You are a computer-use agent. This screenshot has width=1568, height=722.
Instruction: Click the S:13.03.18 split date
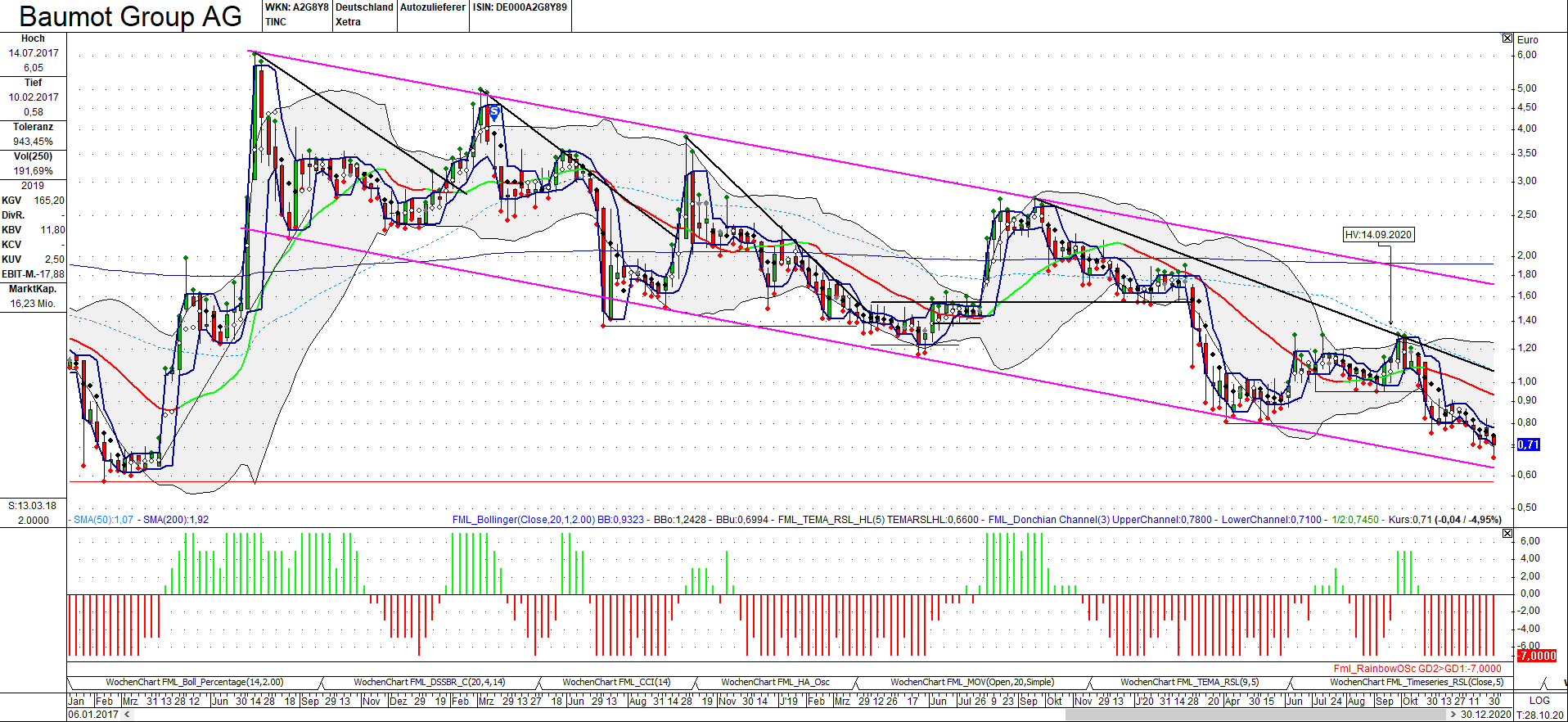pyautogui.click(x=33, y=506)
